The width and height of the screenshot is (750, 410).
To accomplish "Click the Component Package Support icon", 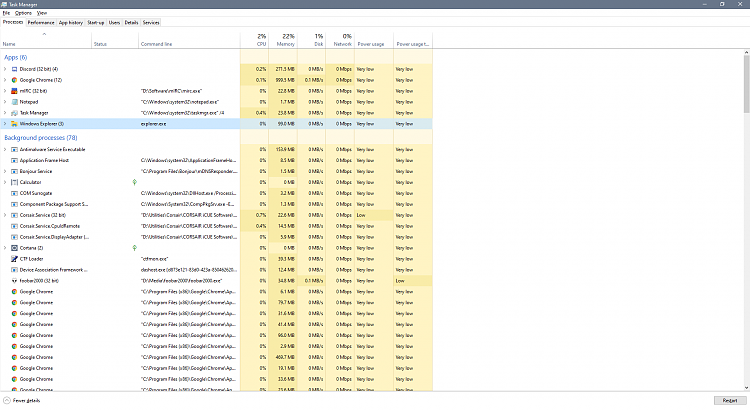I will 14,204.
